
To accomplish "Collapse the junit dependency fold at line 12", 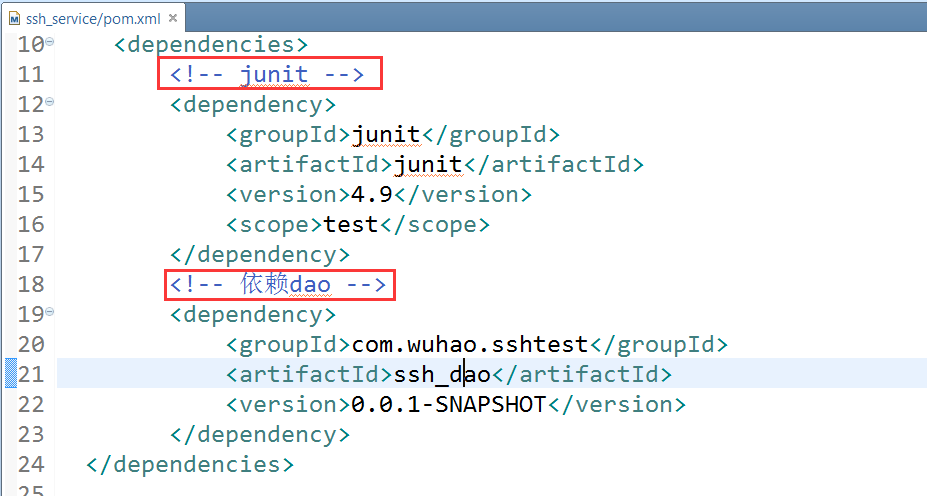I will point(50,102).
